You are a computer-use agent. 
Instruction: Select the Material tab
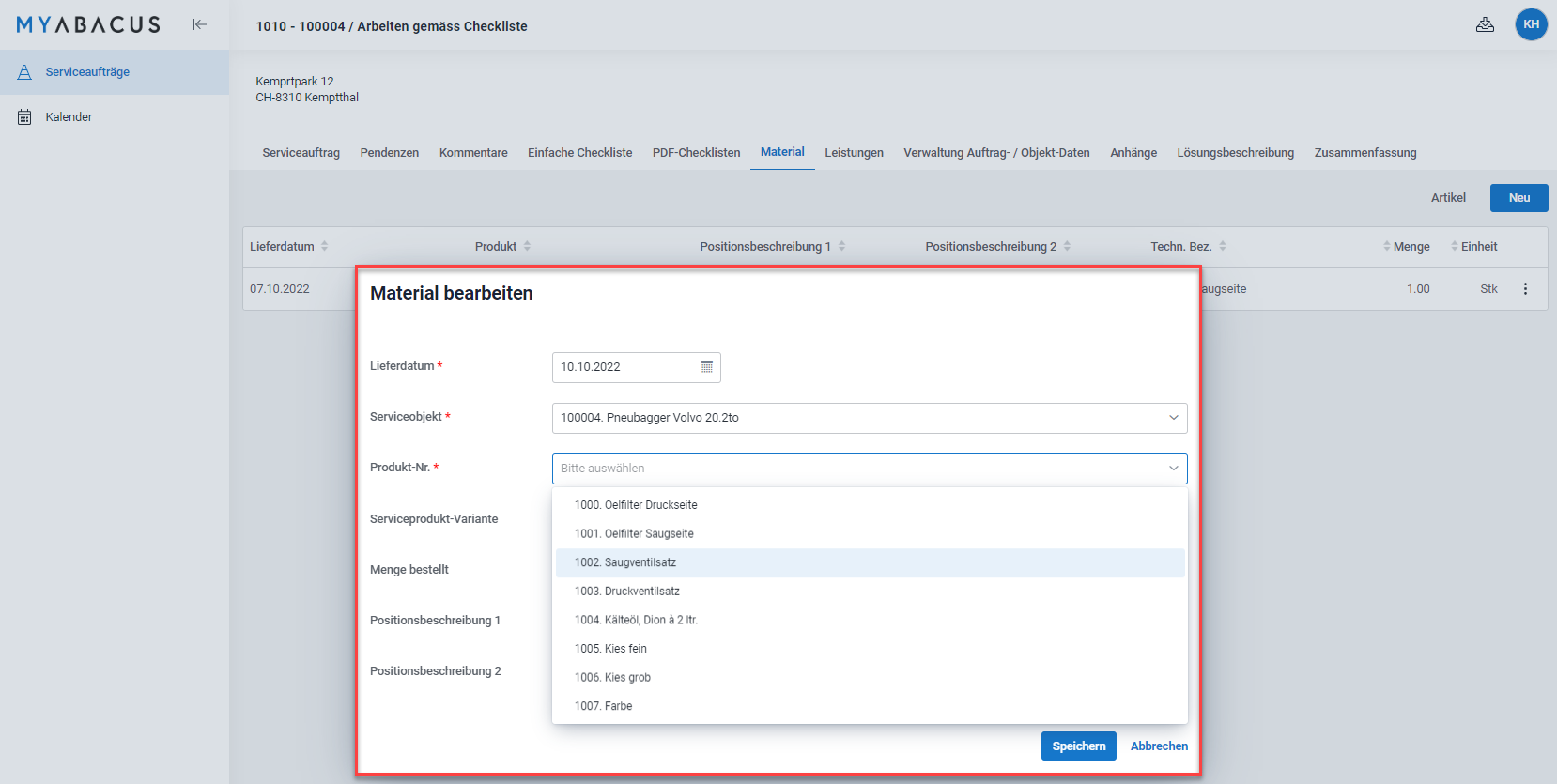point(782,152)
